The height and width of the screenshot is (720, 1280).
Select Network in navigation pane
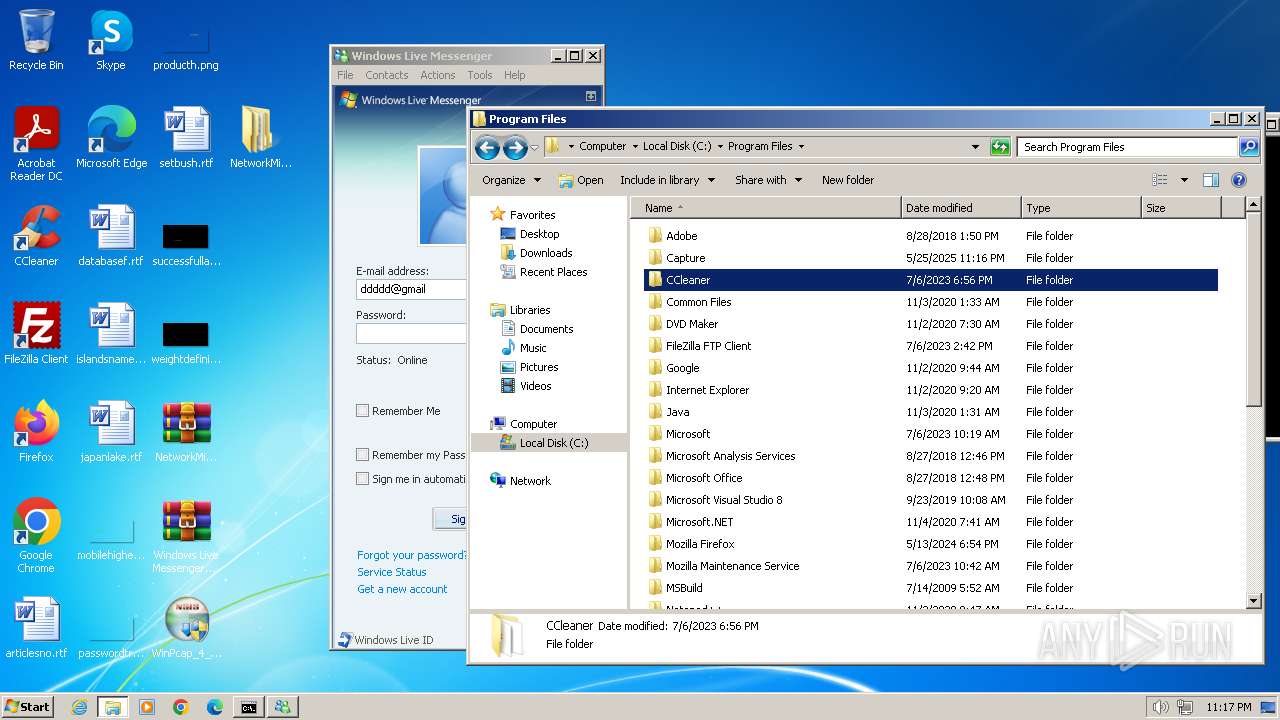(530, 481)
